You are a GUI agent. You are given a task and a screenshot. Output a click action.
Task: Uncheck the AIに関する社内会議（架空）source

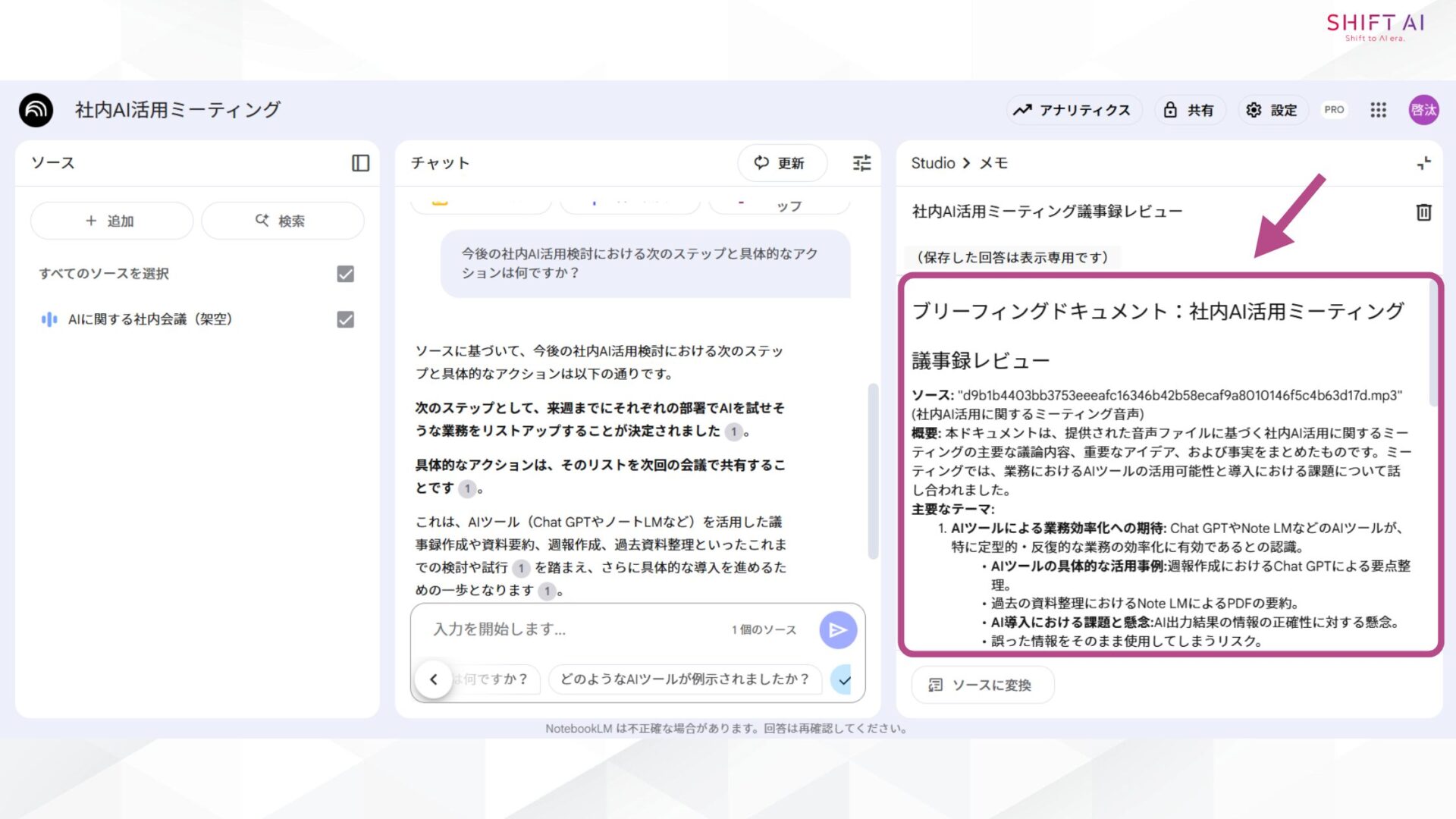345,319
